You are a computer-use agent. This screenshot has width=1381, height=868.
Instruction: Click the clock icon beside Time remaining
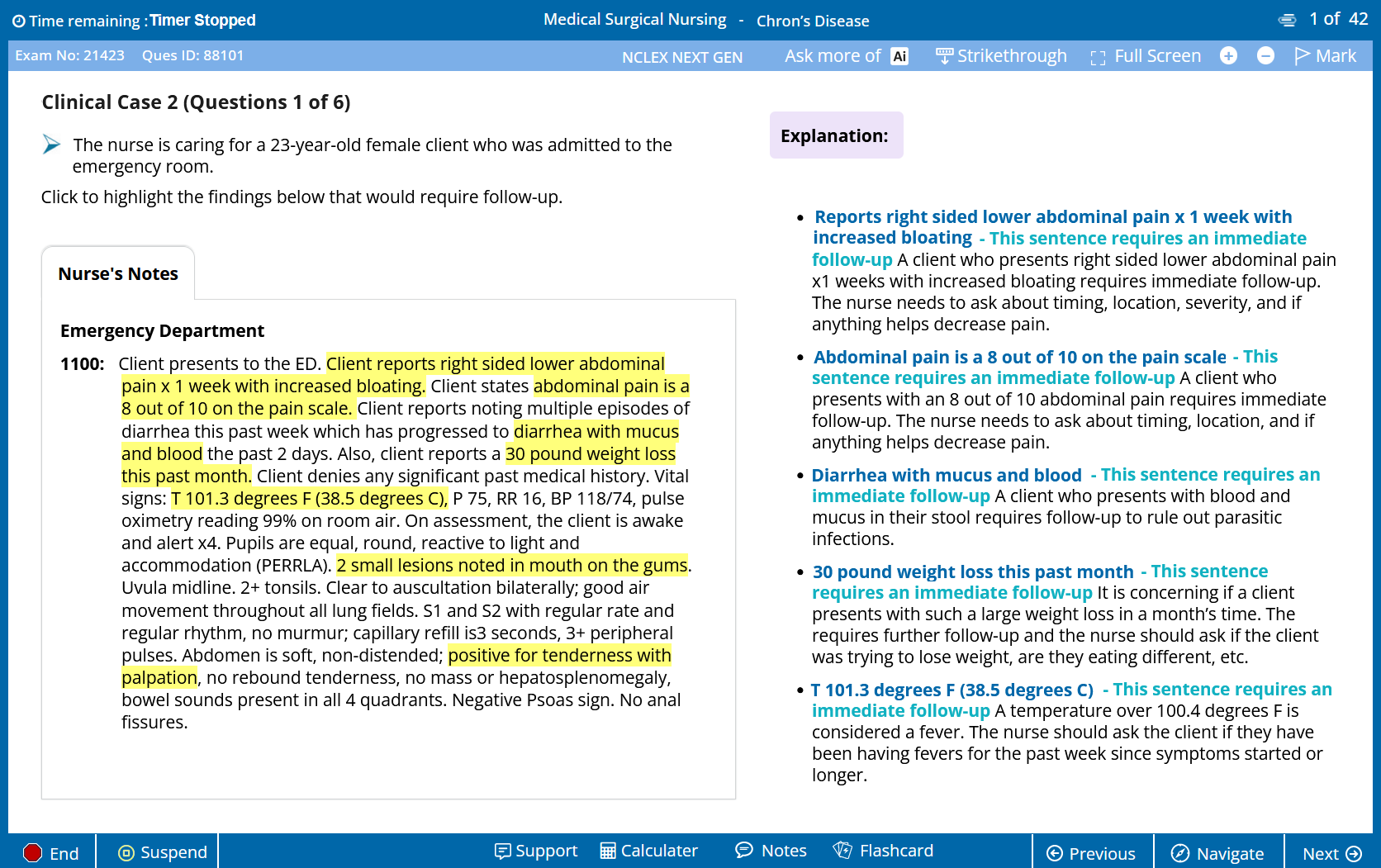[19, 21]
